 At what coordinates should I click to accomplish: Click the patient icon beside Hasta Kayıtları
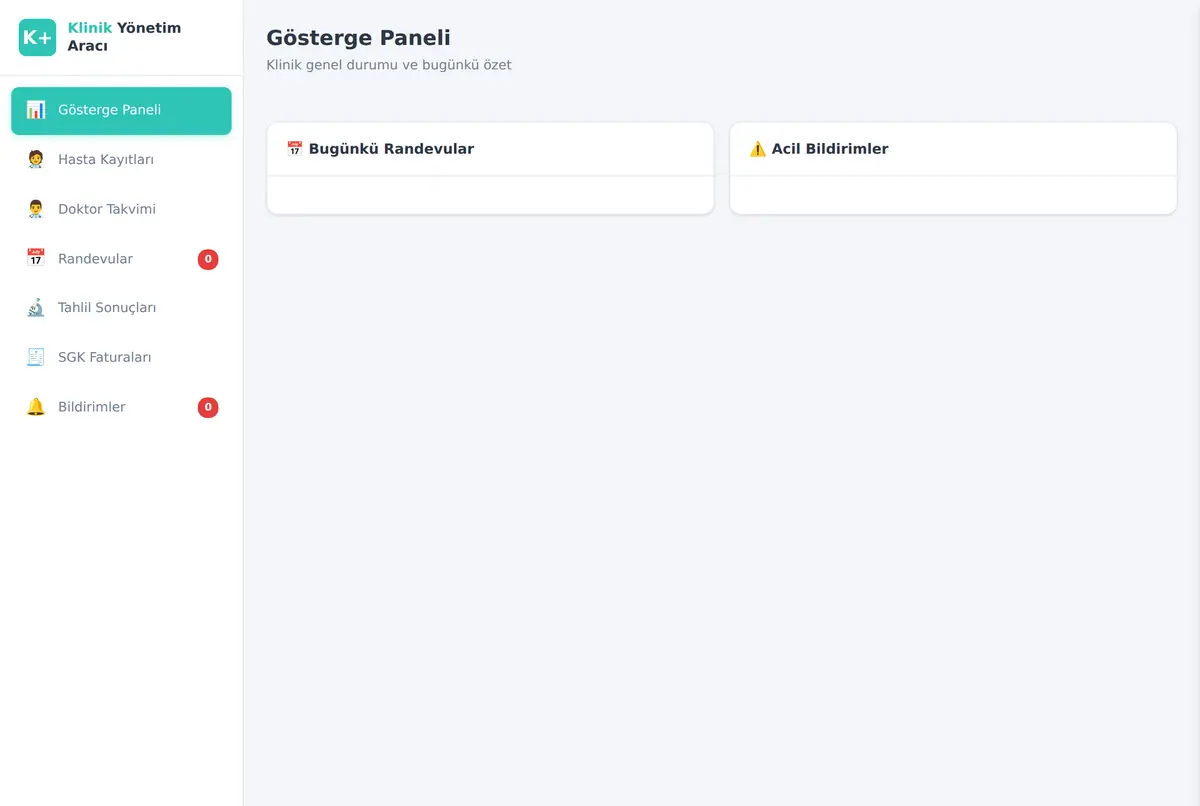pos(36,160)
